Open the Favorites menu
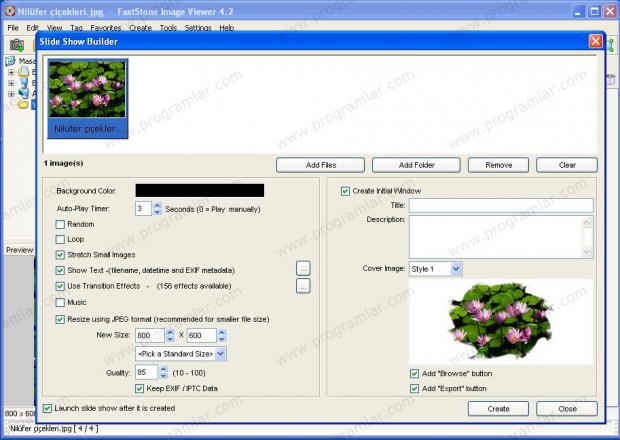 pyautogui.click(x=106, y=28)
